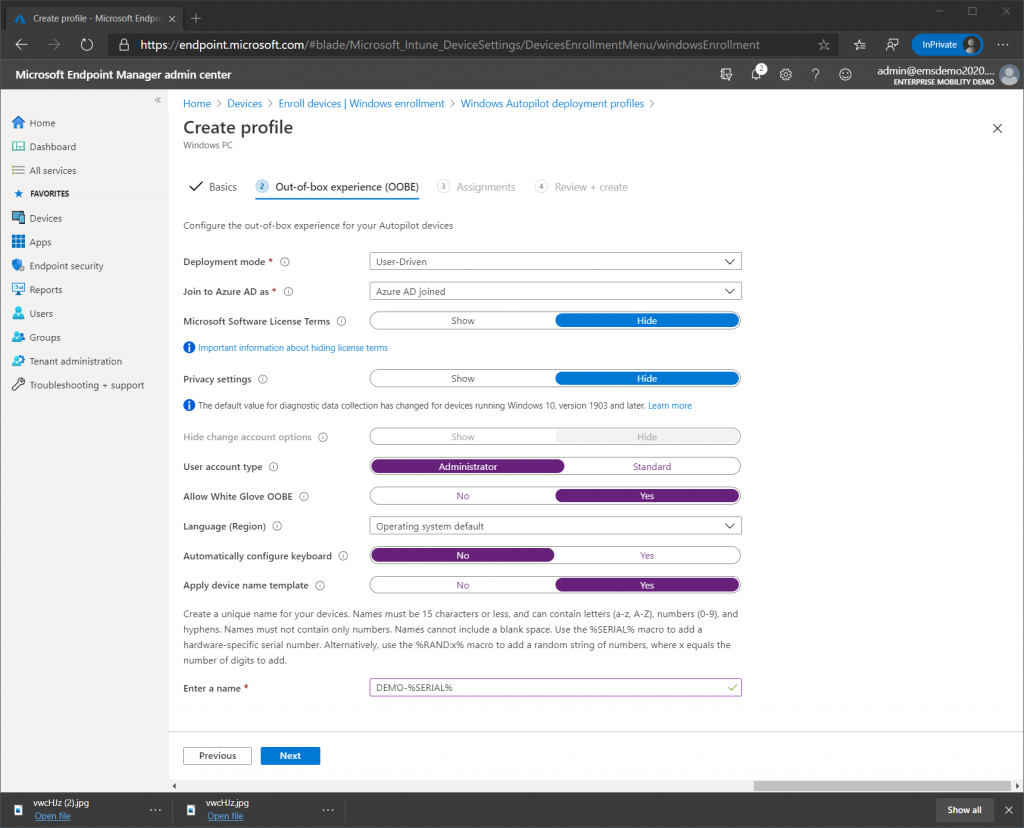The width and height of the screenshot is (1024, 828).
Task: Show info tooltip for Automatically configure keyboard
Action: (x=344, y=556)
